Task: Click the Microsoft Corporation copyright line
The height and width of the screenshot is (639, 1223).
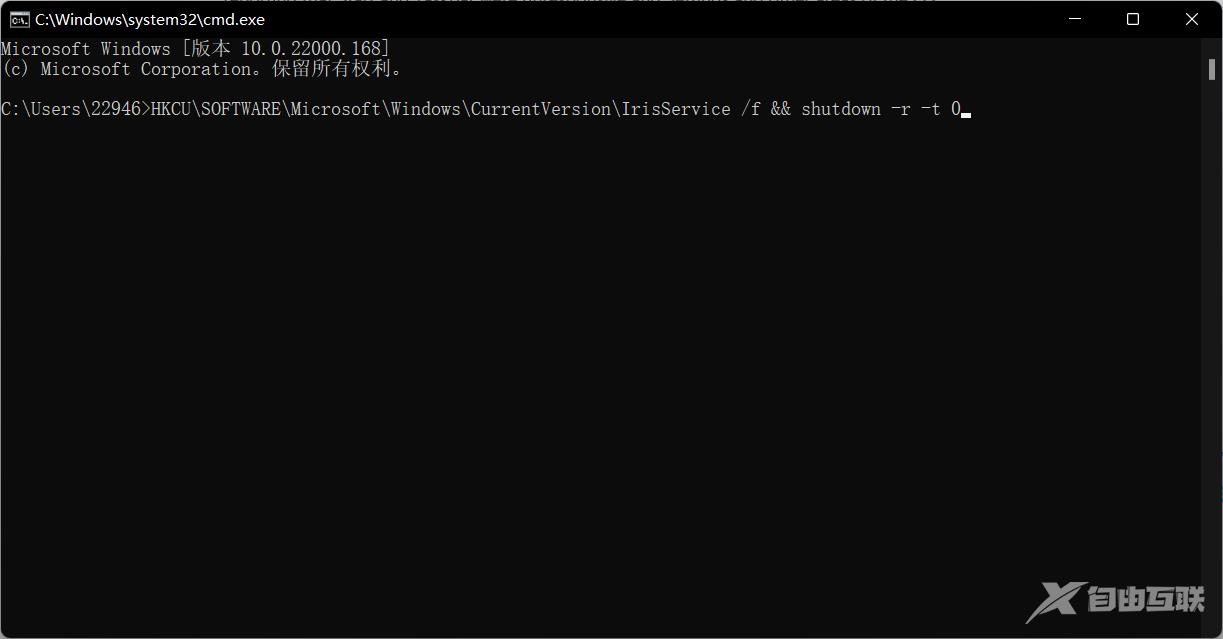Action: coord(200,68)
